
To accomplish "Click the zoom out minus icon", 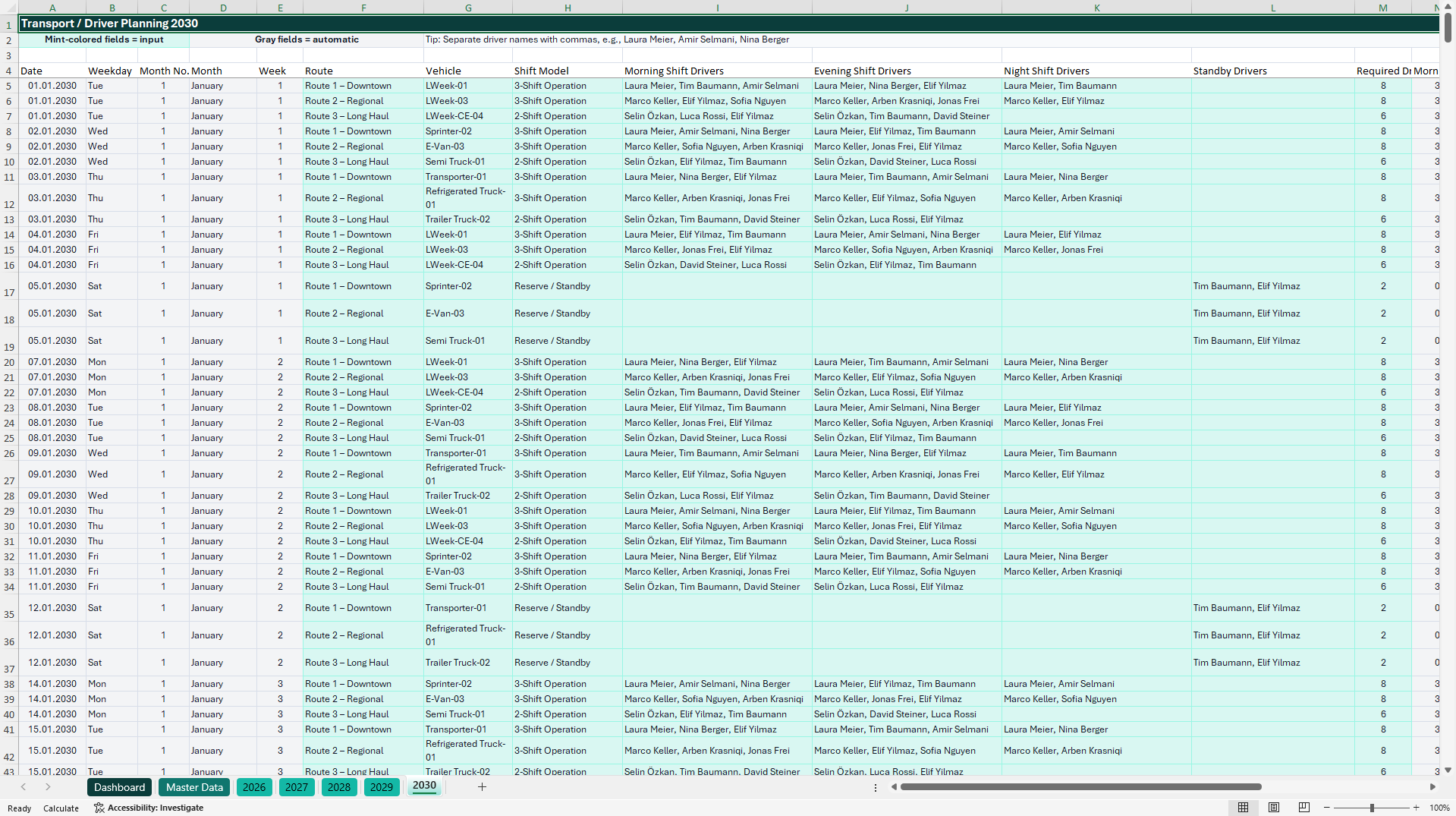I will coord(1327,808).
